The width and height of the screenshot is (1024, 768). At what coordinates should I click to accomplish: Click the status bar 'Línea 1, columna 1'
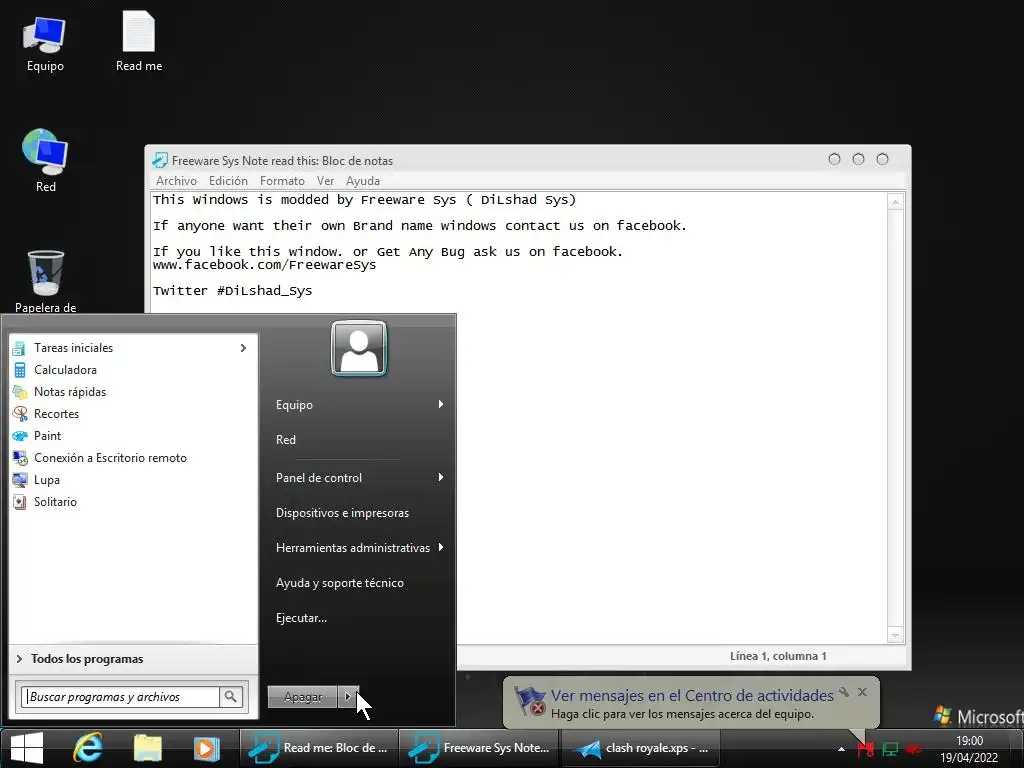[778, 656]
